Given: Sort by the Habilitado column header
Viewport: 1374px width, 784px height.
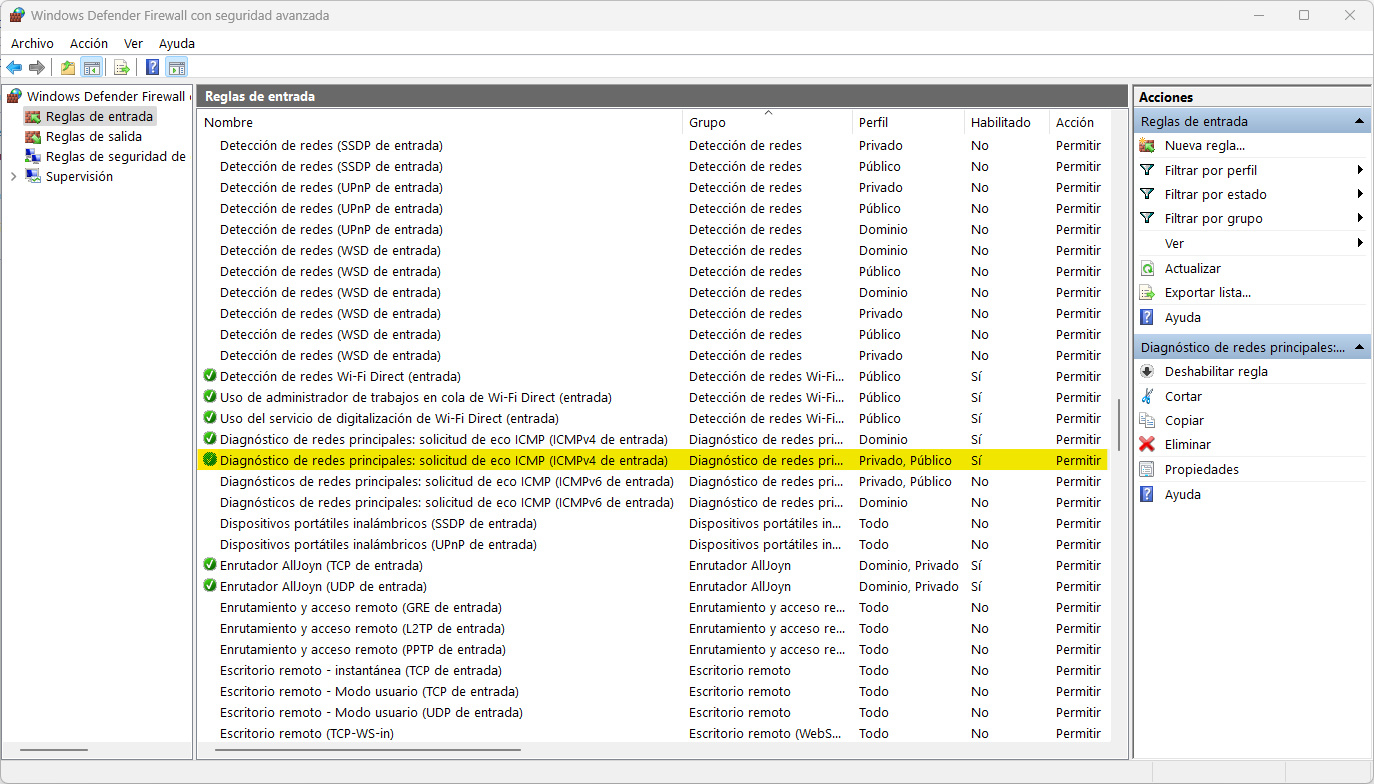Looking at the screenshot, I should point(1000,122).
